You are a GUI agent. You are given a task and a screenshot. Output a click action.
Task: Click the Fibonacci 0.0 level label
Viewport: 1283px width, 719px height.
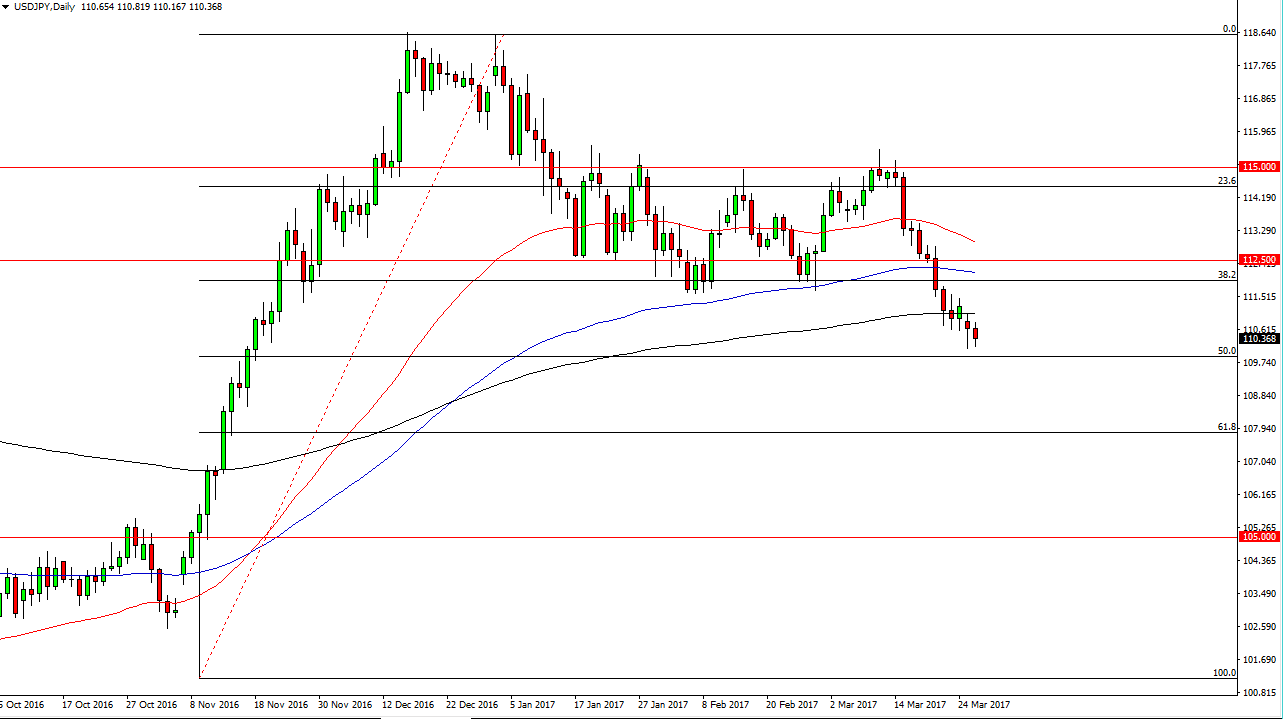pos(1229,30)
